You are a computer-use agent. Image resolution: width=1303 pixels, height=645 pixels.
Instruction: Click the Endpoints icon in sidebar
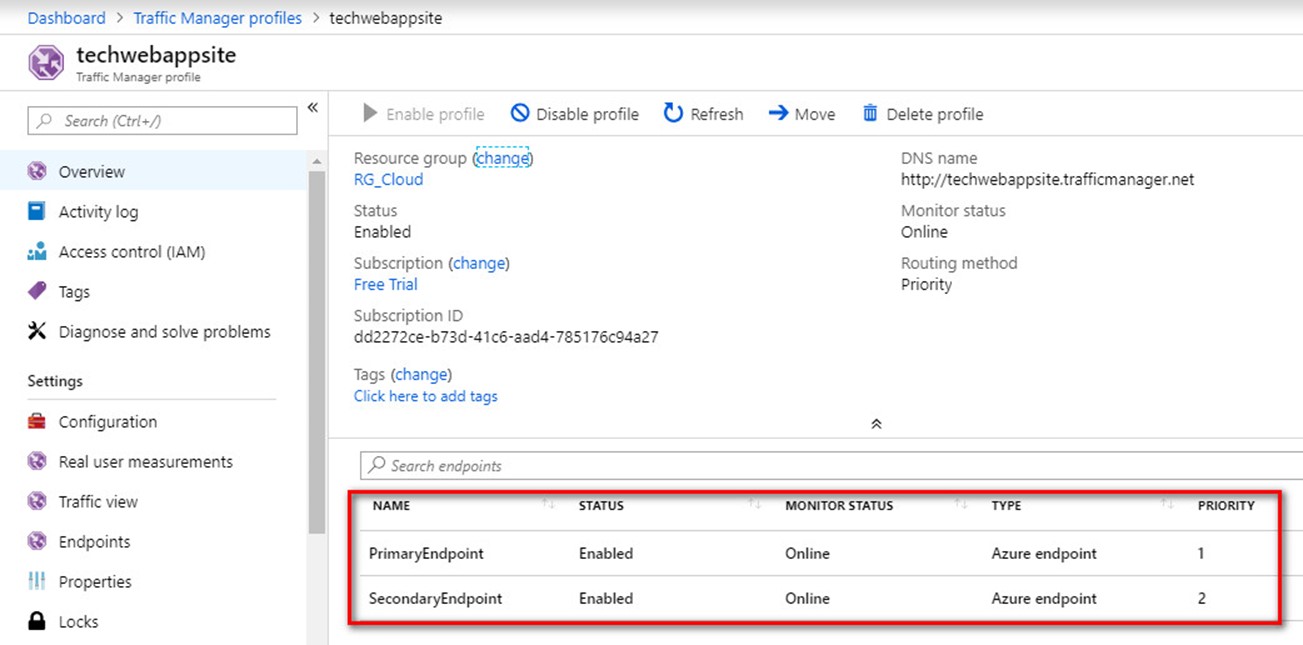37,541
